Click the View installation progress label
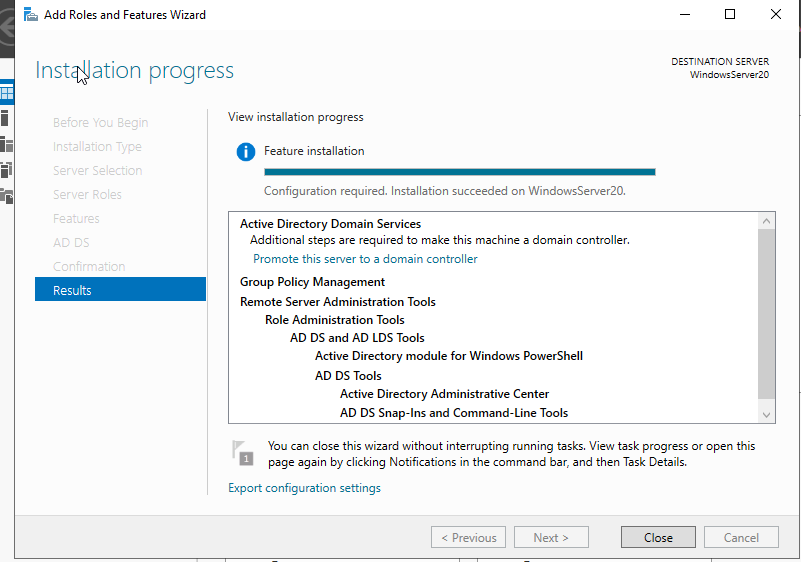Viewport: 801px width, 562px height. point(296,117)
